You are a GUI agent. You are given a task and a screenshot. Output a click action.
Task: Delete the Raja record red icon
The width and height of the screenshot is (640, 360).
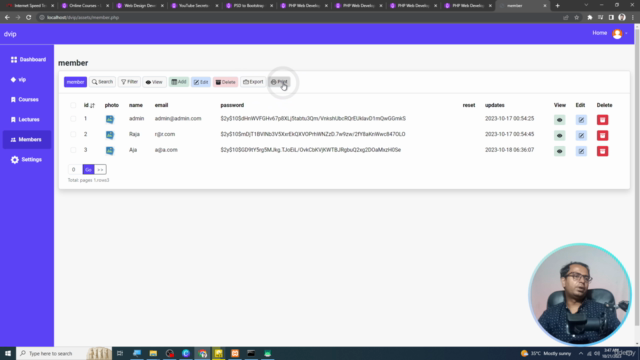pyautogui.click(x=602, y=136)
